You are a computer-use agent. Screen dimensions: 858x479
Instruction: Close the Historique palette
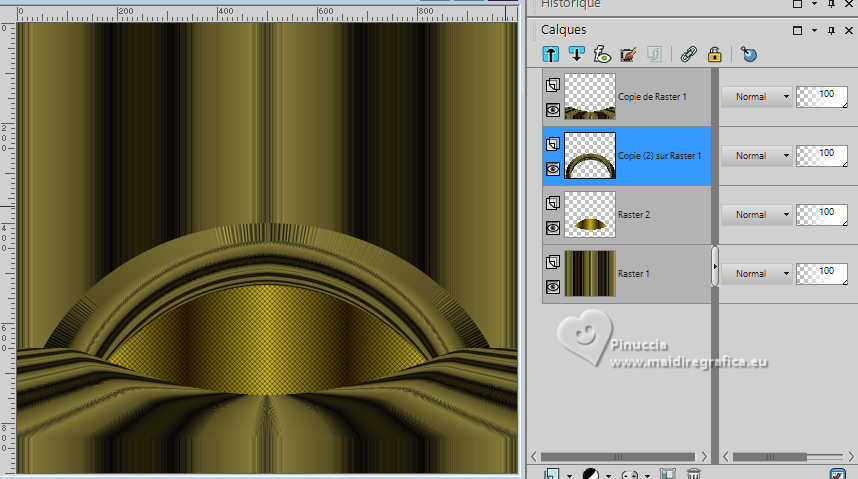point(849,4)
